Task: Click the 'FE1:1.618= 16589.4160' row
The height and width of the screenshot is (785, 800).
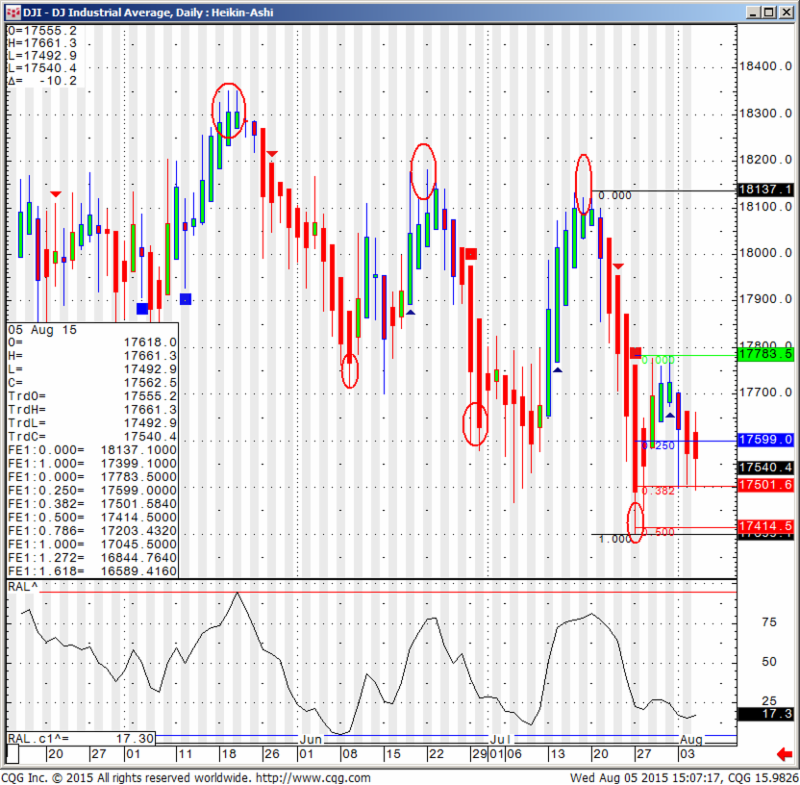Action: pos(92,571)
